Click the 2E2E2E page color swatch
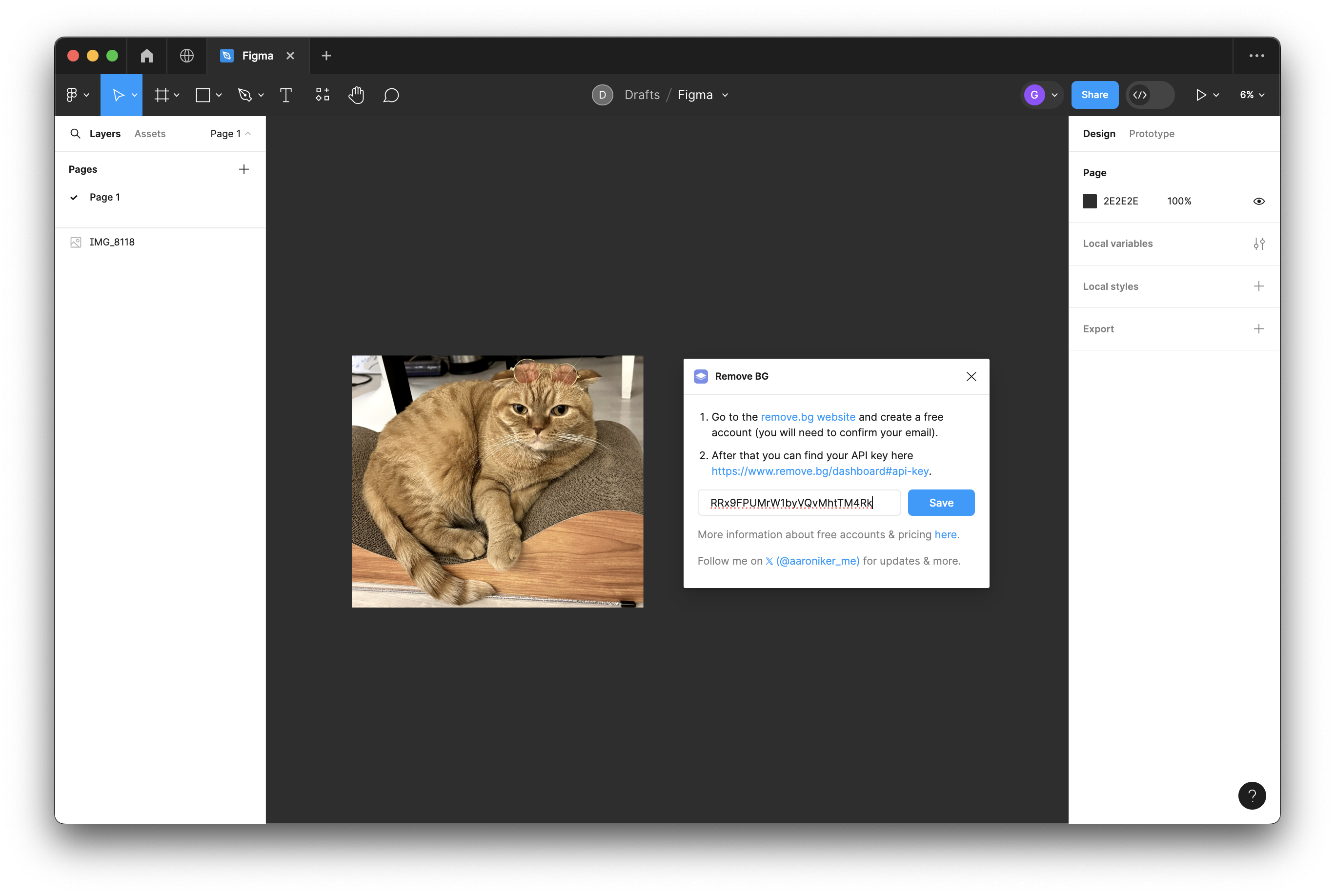 tap(1090, 201)
